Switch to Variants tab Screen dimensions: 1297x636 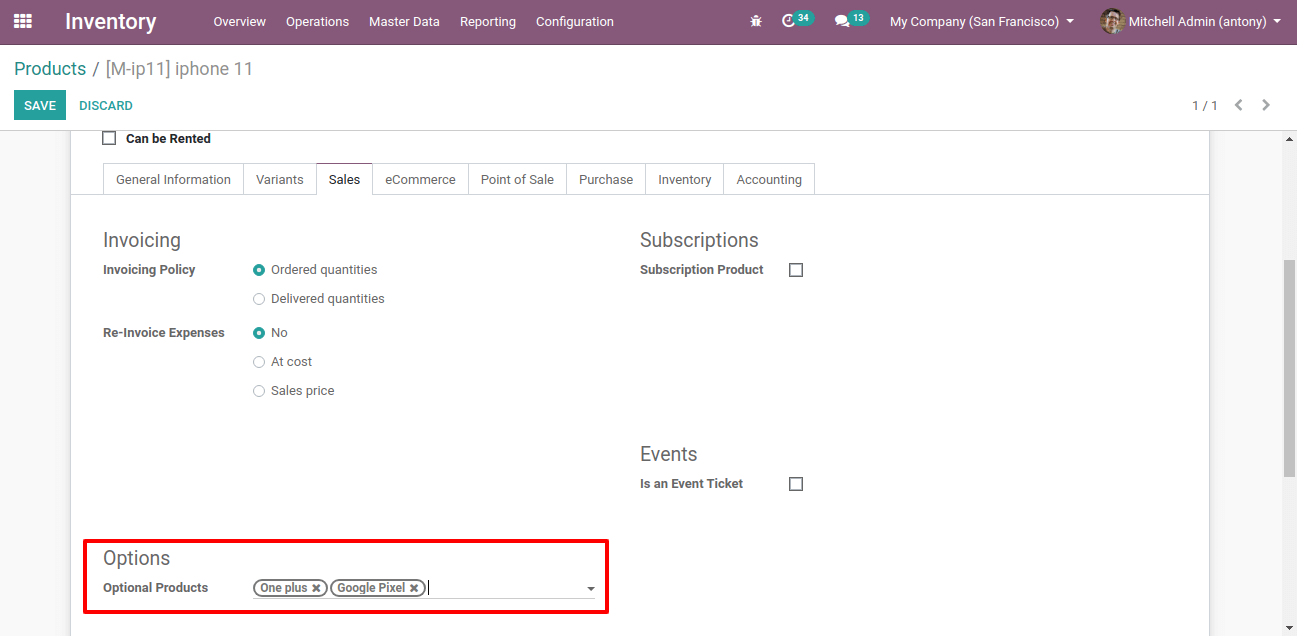tap(280, 179)
